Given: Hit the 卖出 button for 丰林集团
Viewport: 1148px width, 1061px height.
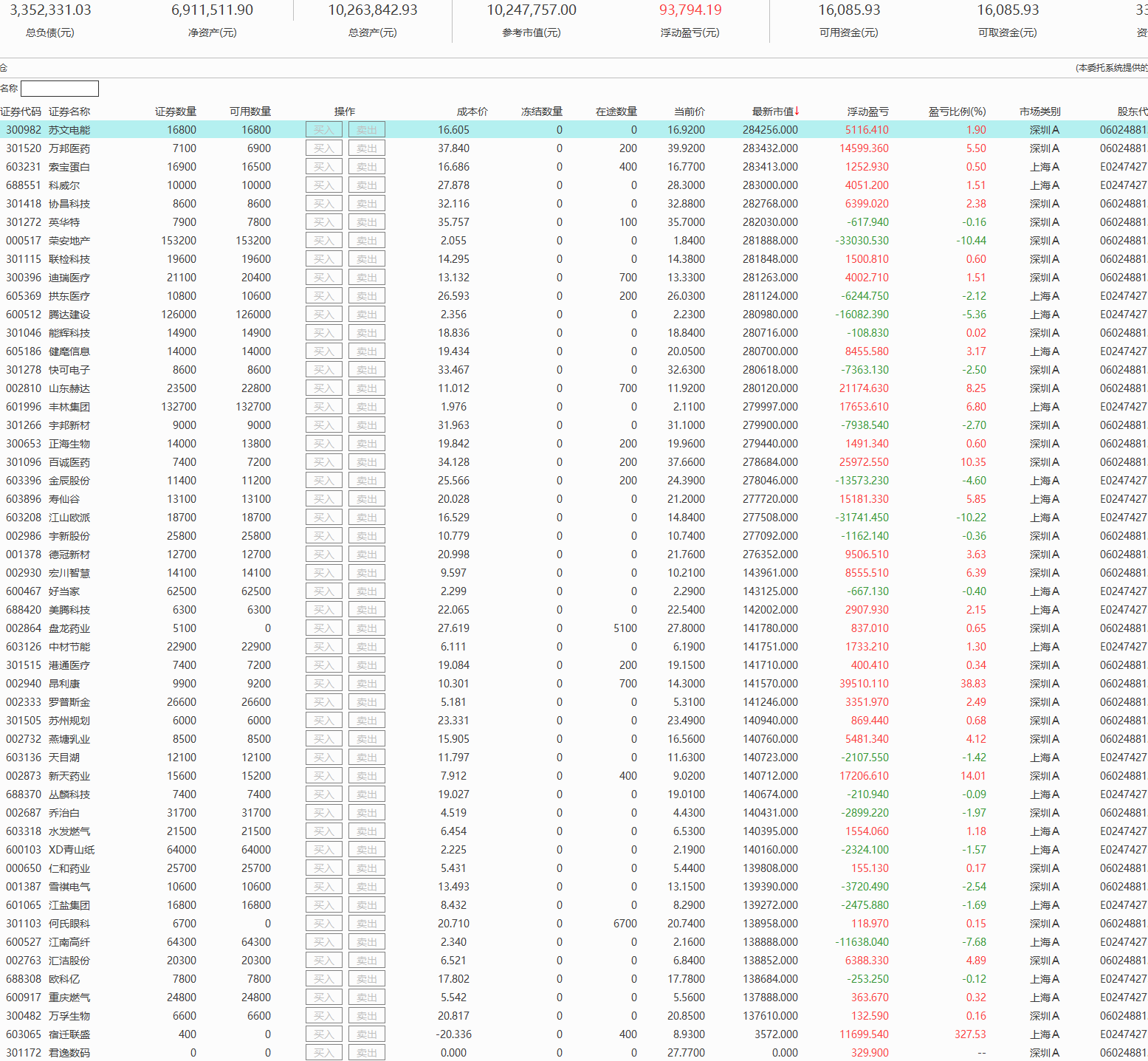Looking at the screenshot, I should pos(366,407).
